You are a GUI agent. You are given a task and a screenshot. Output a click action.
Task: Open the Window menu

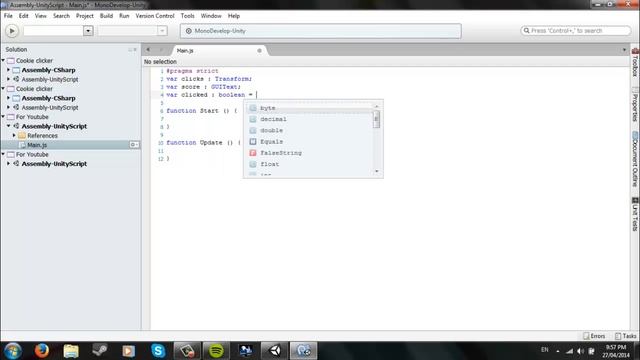point(211,16)
